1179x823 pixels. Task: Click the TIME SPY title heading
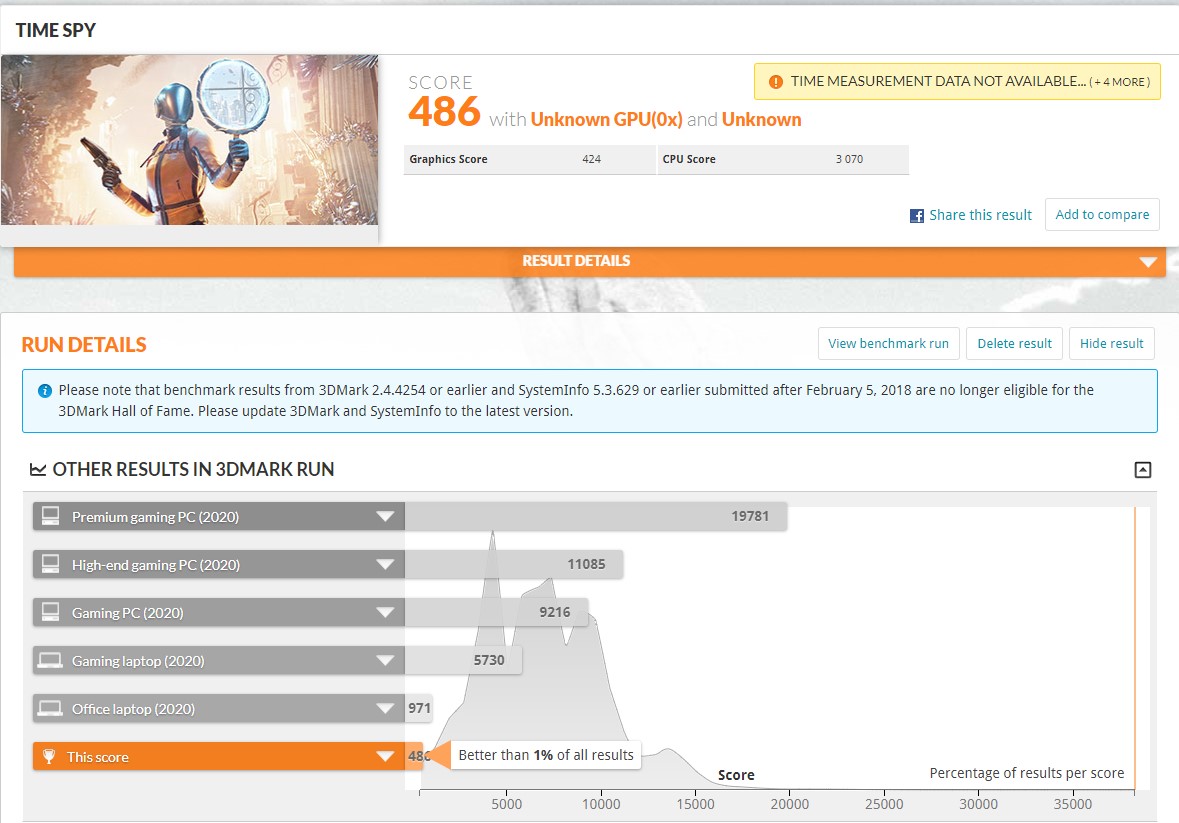coord(56,30)
